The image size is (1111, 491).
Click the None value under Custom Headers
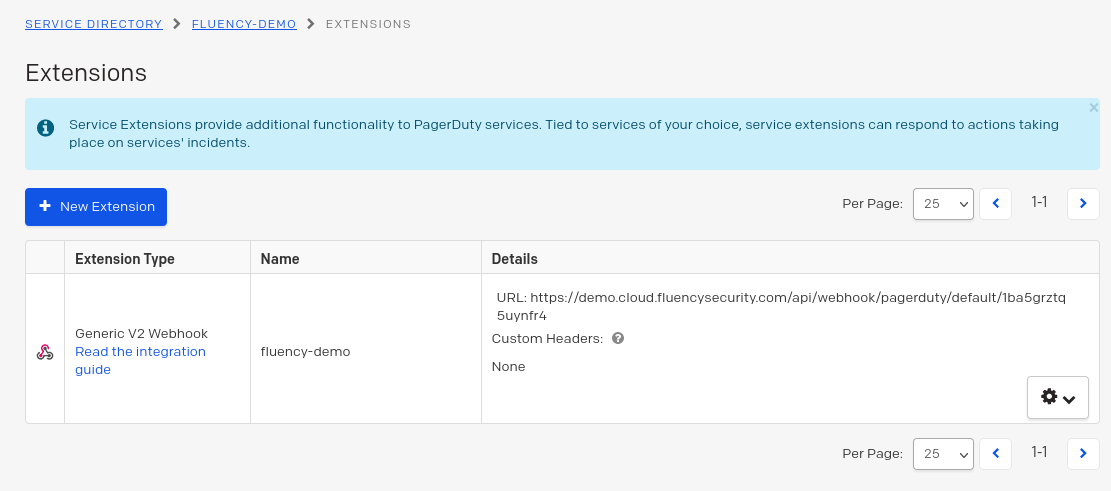508,366
